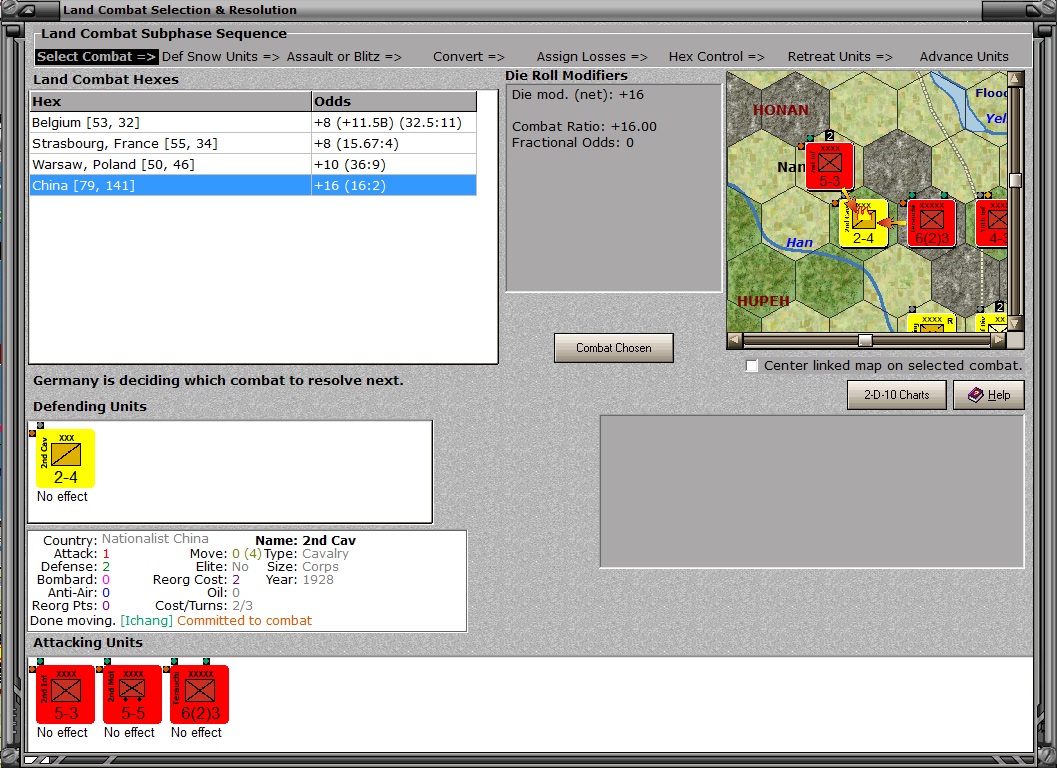The image size is (1057, 768).
Task: Click the map scroll down arrow
Action: coord(1015,324)
